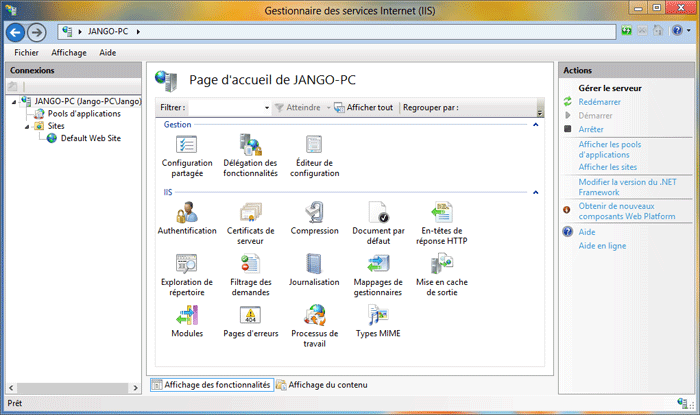Click Afficher les pools d'applications link
700x415 pixels.
[609, 149]
